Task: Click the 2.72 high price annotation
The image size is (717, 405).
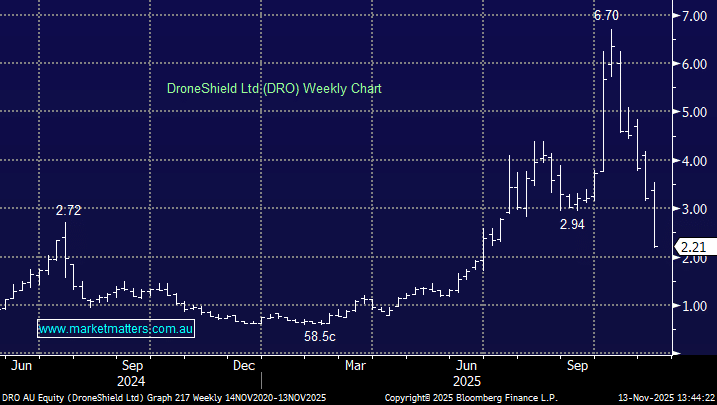Action: coord(68,211)
